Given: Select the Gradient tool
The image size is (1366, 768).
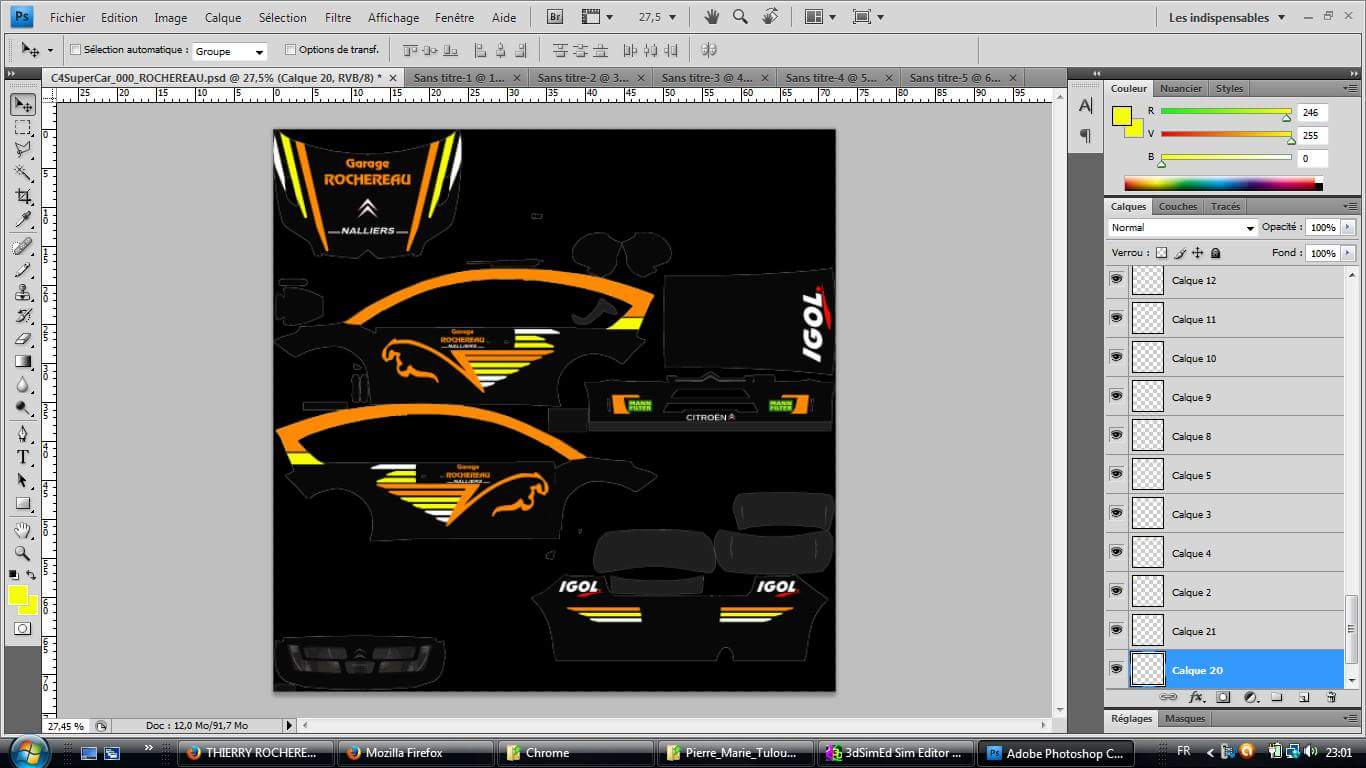Looking at the screenshot, I should pos(23,361).
